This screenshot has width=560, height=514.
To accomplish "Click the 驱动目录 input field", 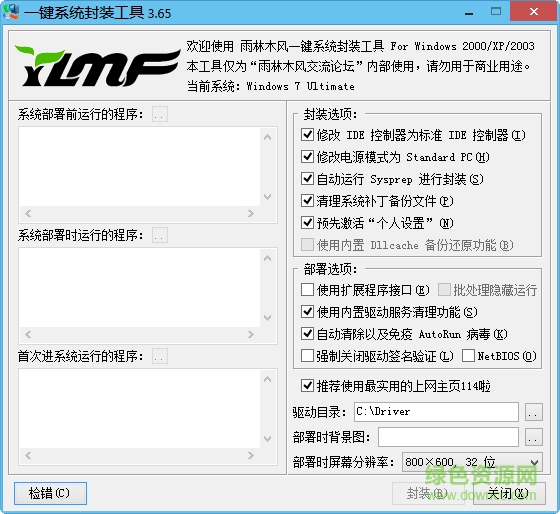I will [x=436, y=412].
